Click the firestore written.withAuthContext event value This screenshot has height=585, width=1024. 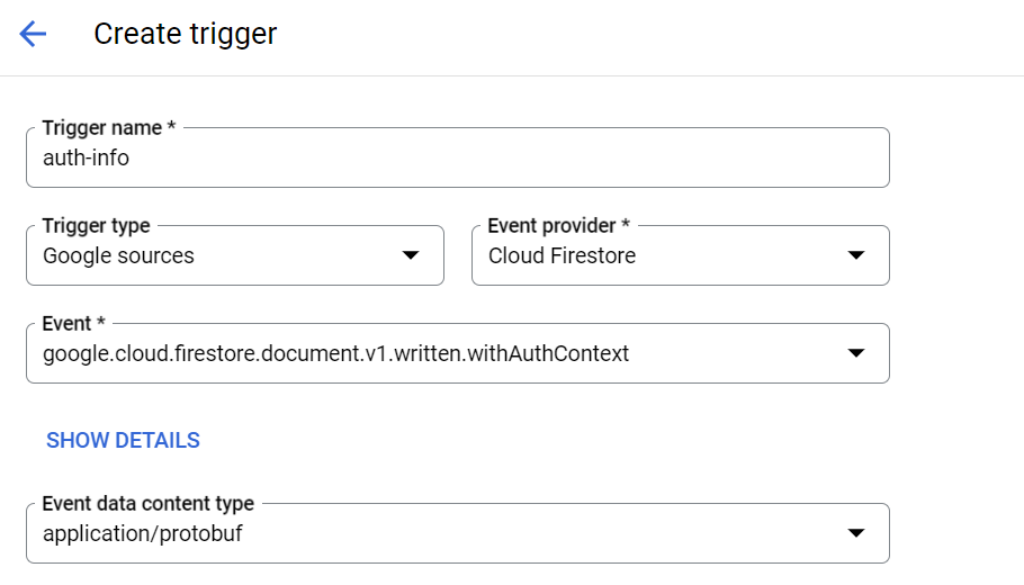tap(336, 354)
